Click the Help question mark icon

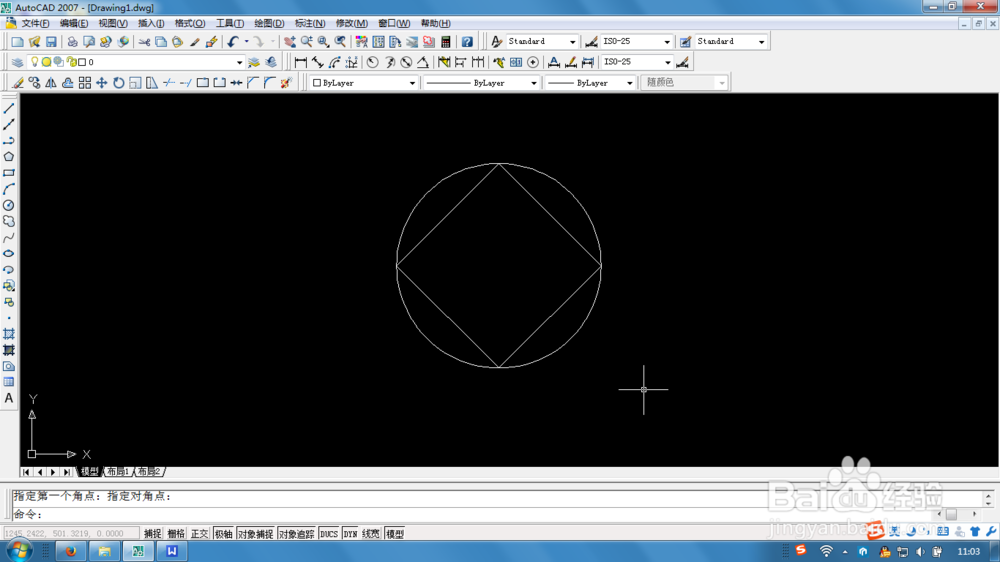pos(467,41)
